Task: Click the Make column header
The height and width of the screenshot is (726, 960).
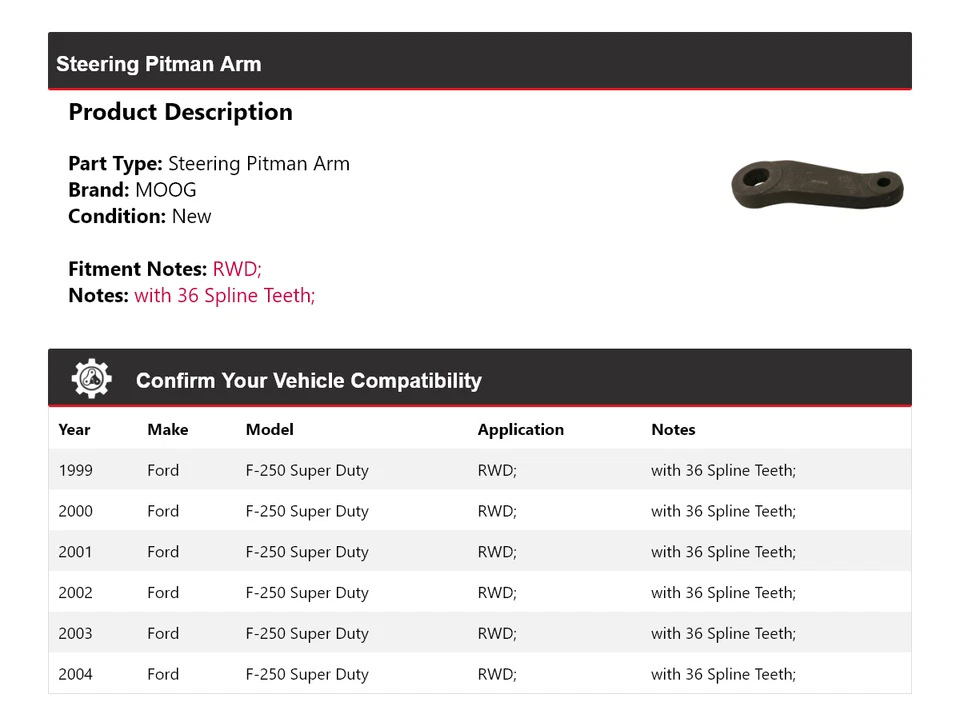Action: pos(167,429)
